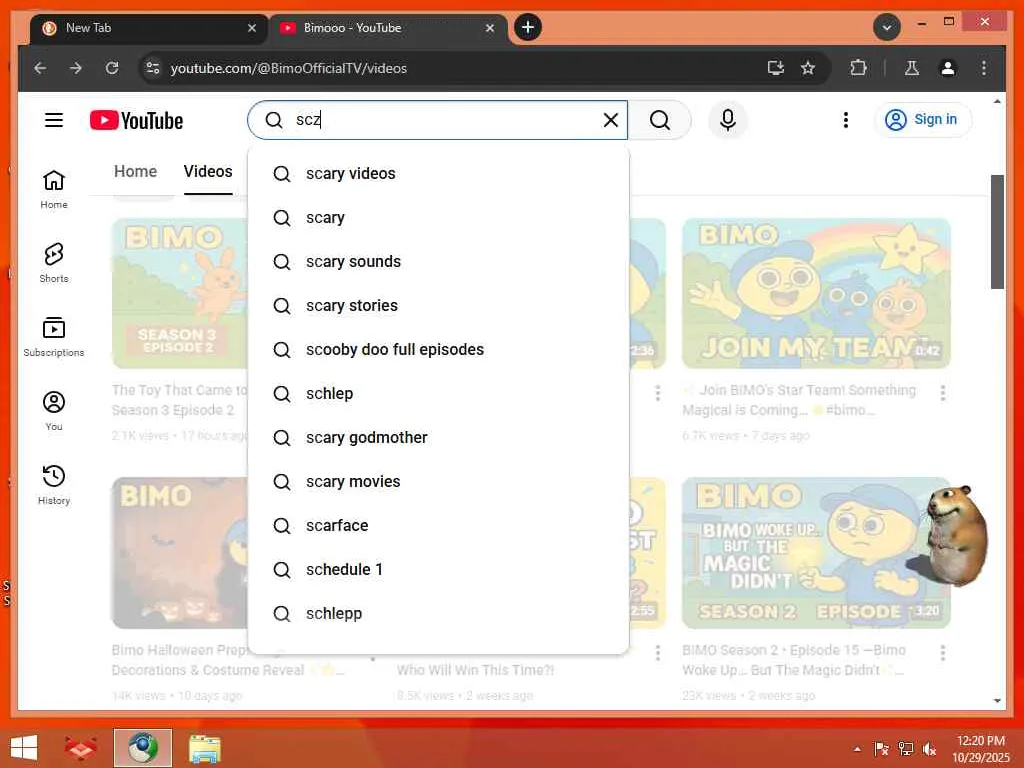Open Chrome three-dot menu

(x=984, y=68)
